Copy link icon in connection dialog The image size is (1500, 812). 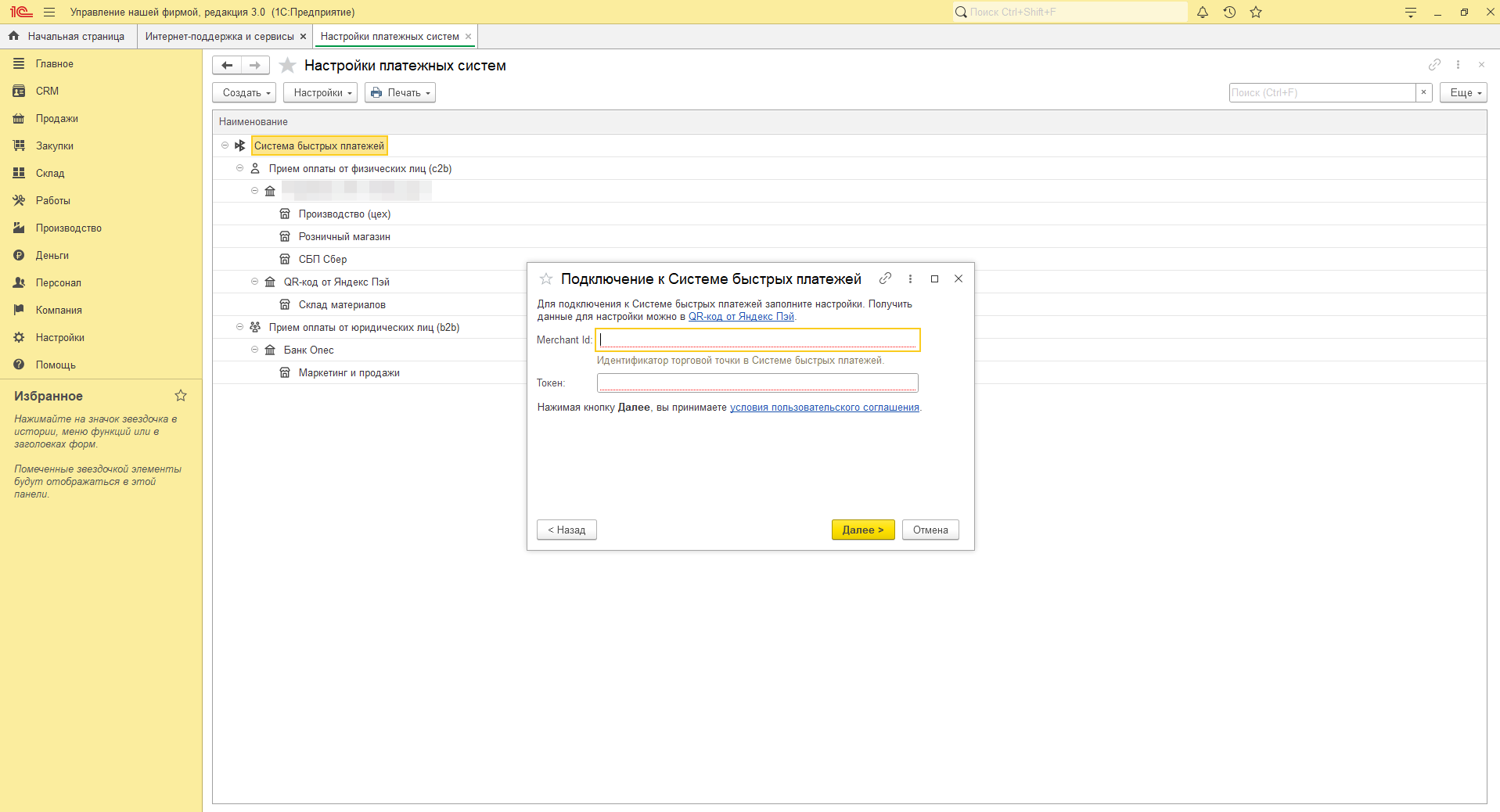click(885, 278)
